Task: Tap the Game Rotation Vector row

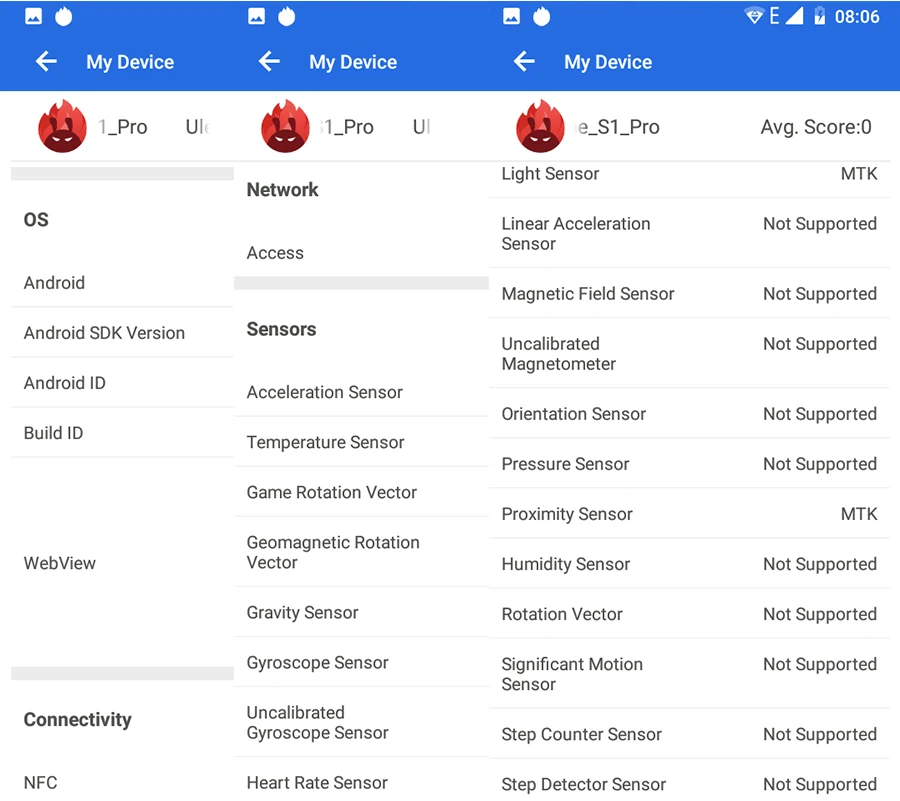Action: [x=362, y=492]
